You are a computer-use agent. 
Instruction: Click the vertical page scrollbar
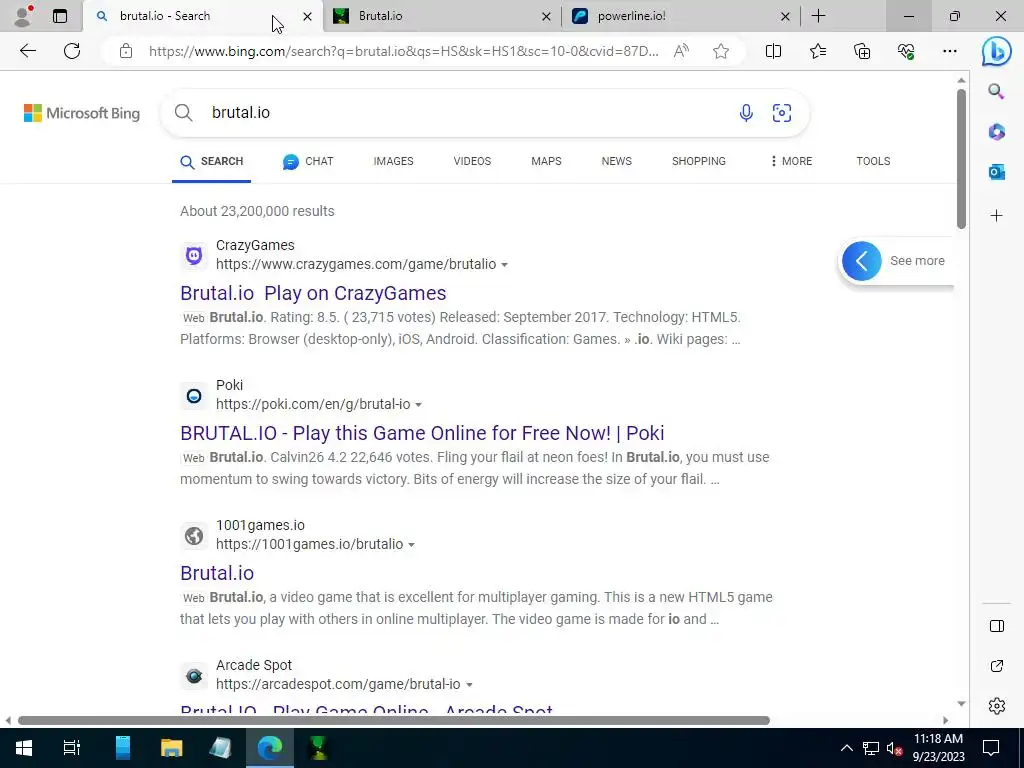pos(961,159)
